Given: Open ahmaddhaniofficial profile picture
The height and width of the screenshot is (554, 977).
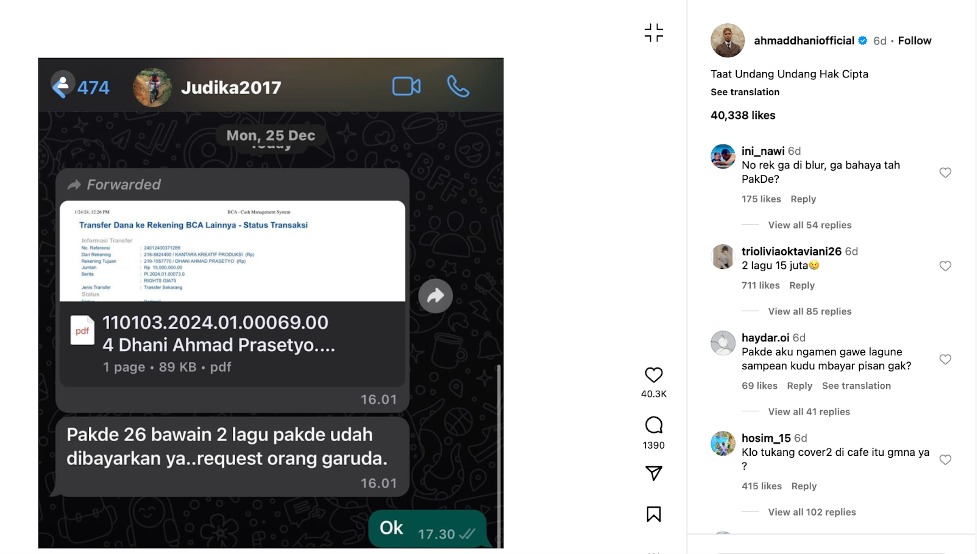Looking at the screenshot, I should click(x=728, y=41).
